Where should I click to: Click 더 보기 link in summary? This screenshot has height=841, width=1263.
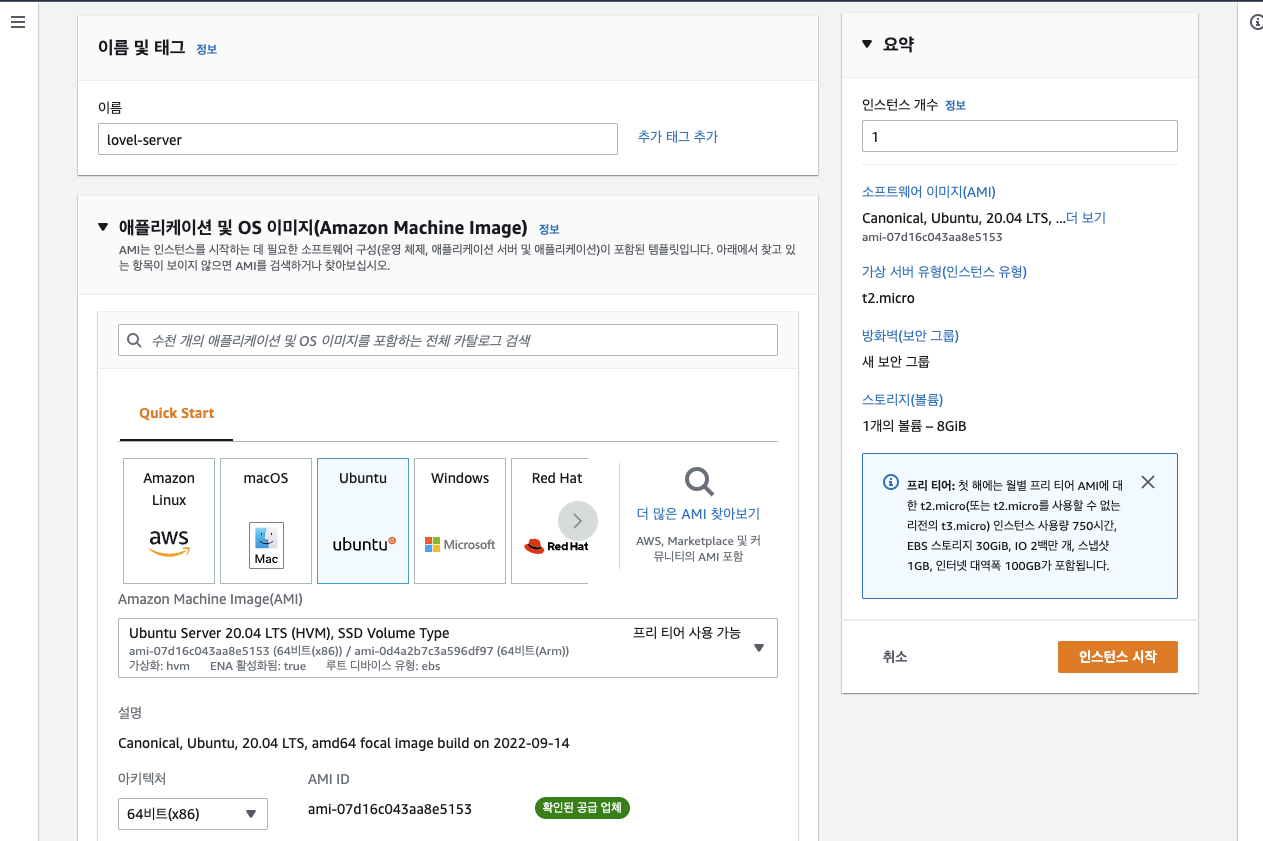1086,218
